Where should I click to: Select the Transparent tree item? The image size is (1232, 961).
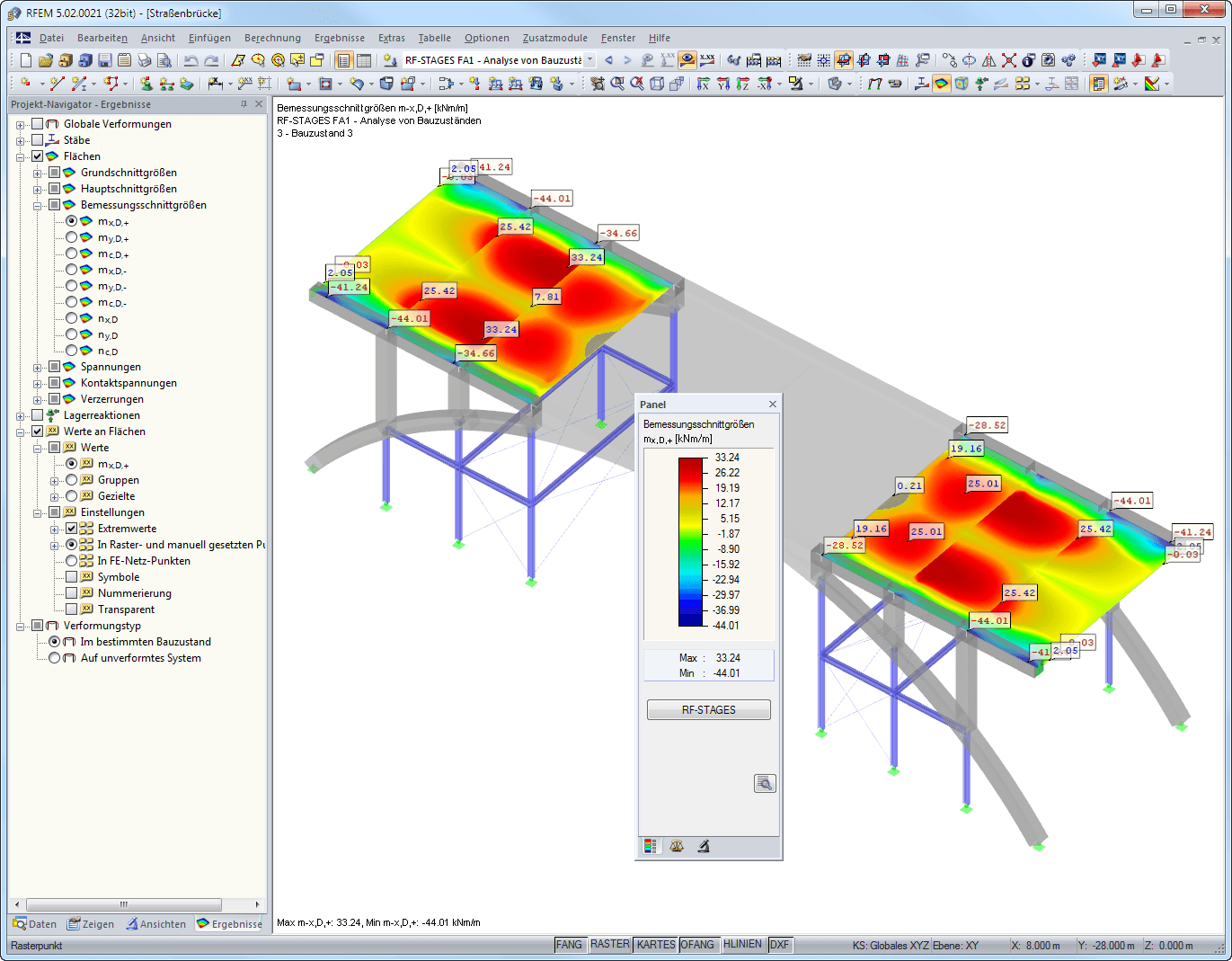point(126,610)
